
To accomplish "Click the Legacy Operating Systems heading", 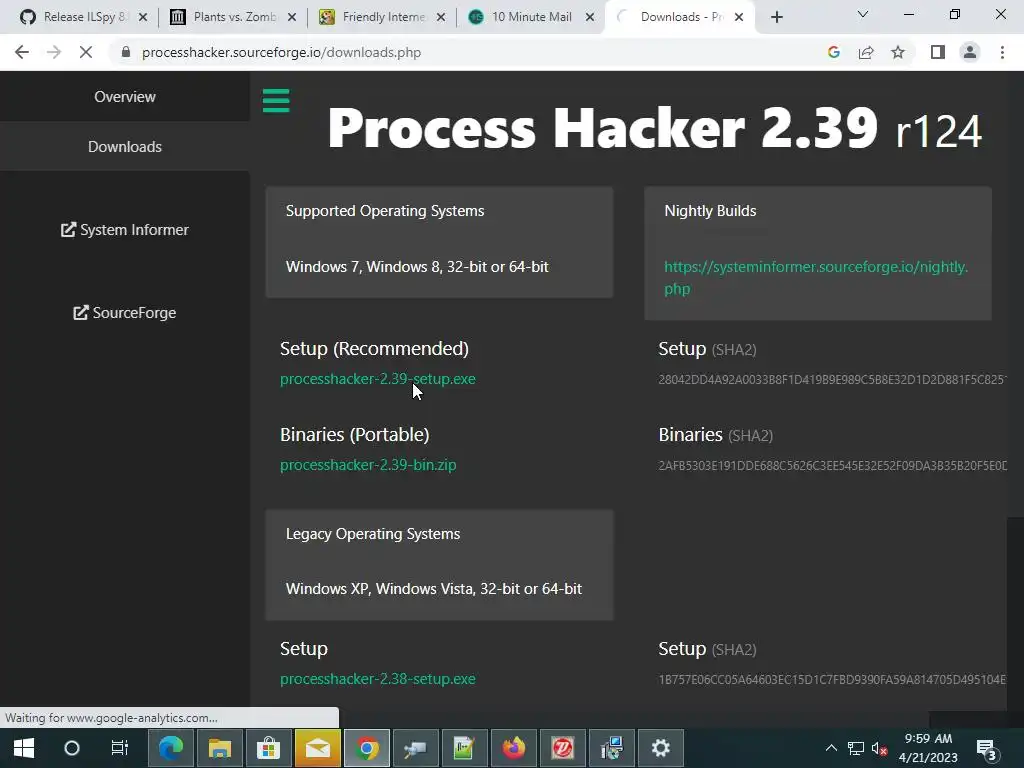I will point(373,534).
